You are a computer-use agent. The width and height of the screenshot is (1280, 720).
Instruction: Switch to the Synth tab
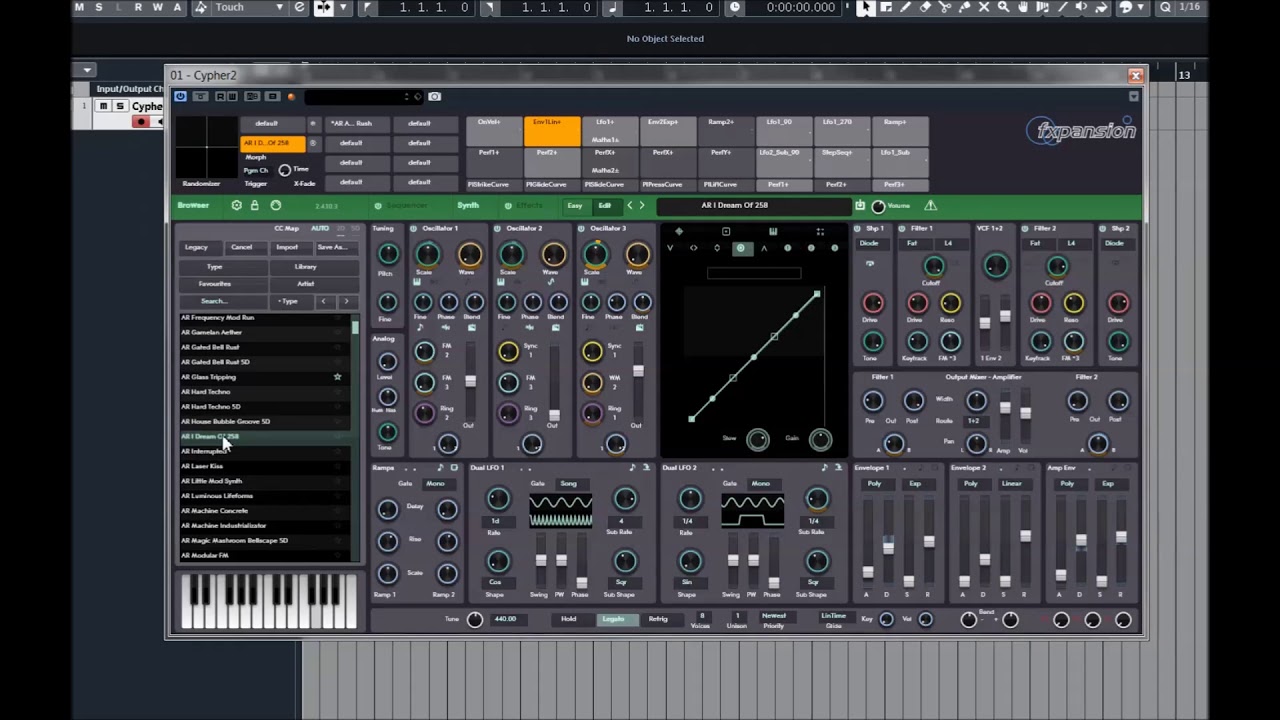coord(468,205)
